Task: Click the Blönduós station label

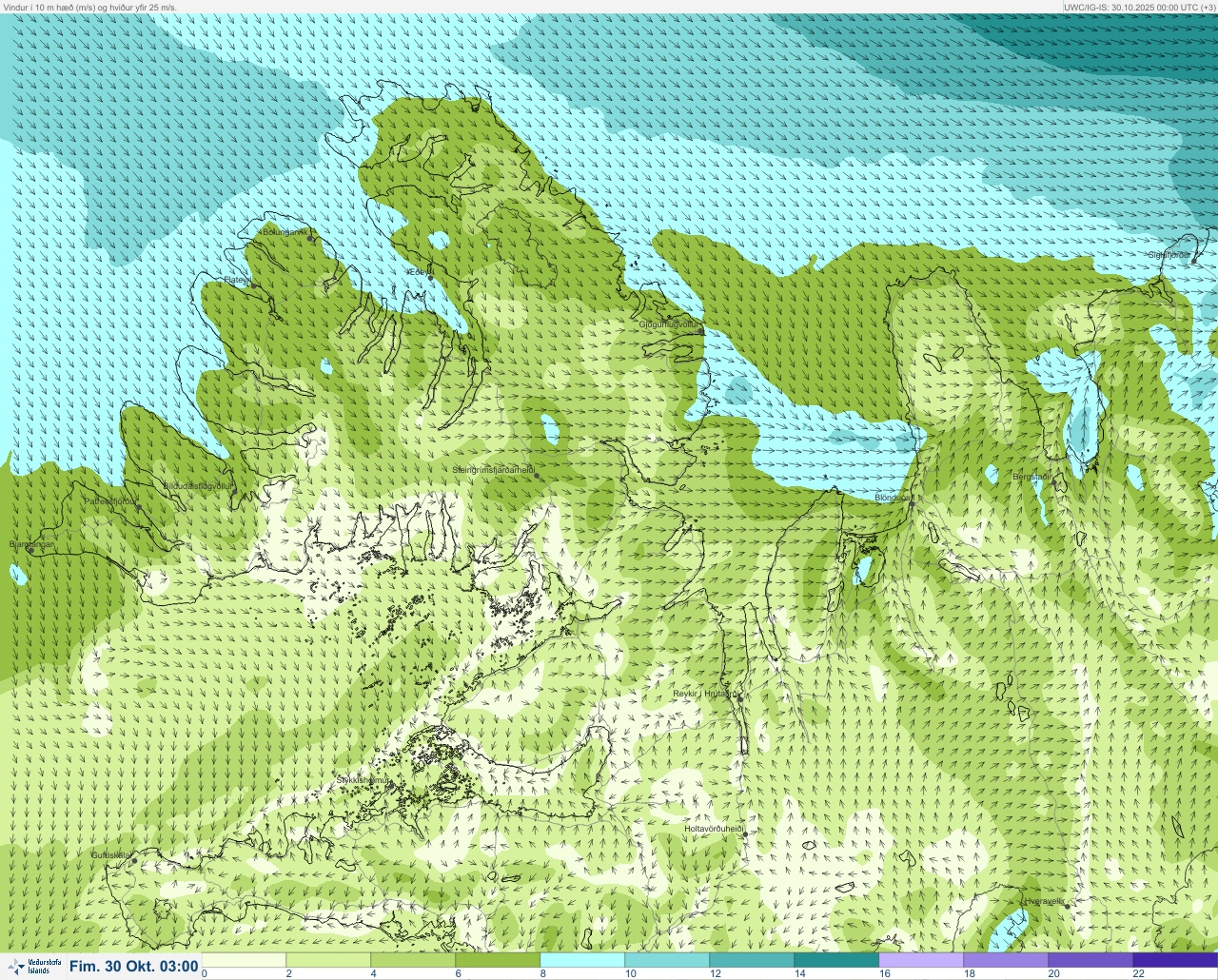Action: [x=893, y=498]
